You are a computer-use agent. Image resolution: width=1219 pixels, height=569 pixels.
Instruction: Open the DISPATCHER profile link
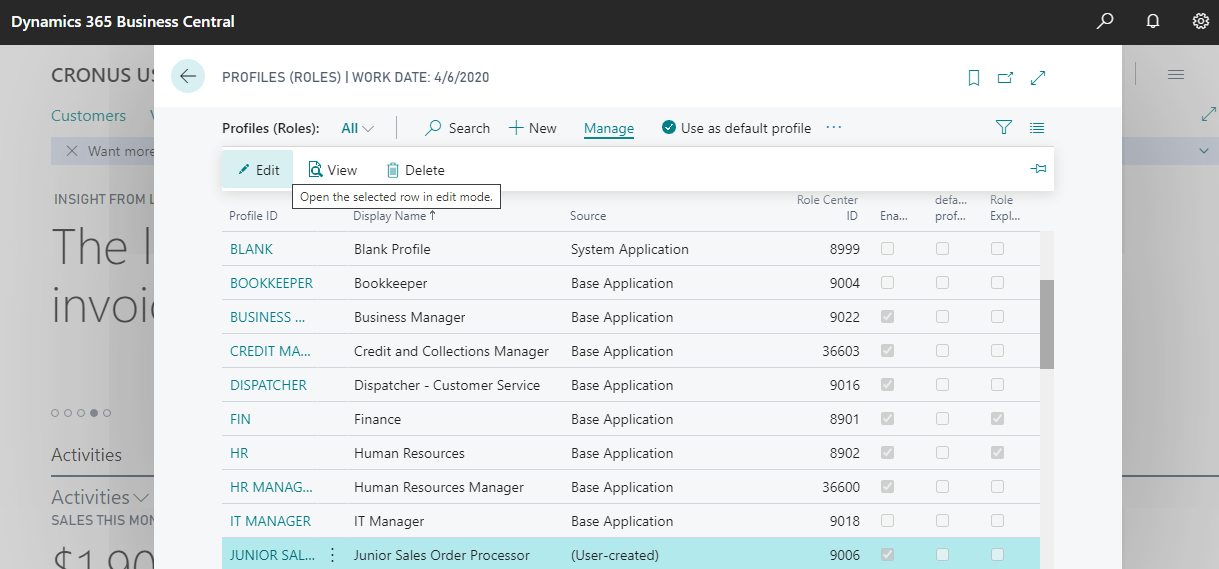click(268, 385)
